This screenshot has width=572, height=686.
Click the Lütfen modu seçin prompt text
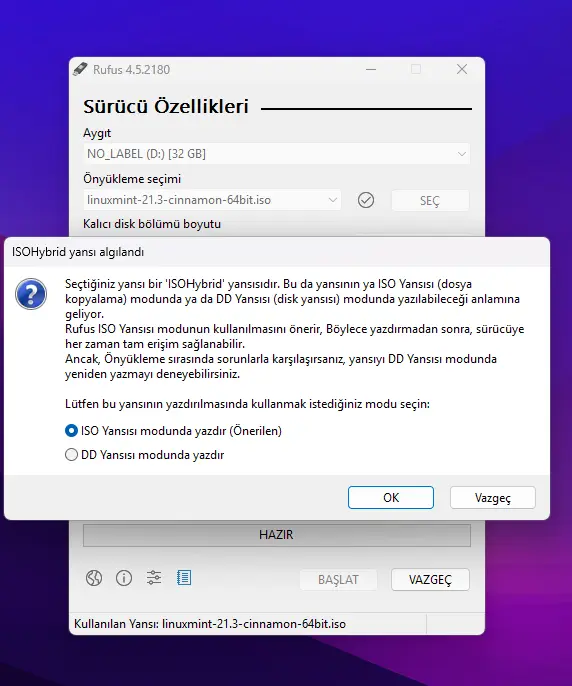click(247, 404)
